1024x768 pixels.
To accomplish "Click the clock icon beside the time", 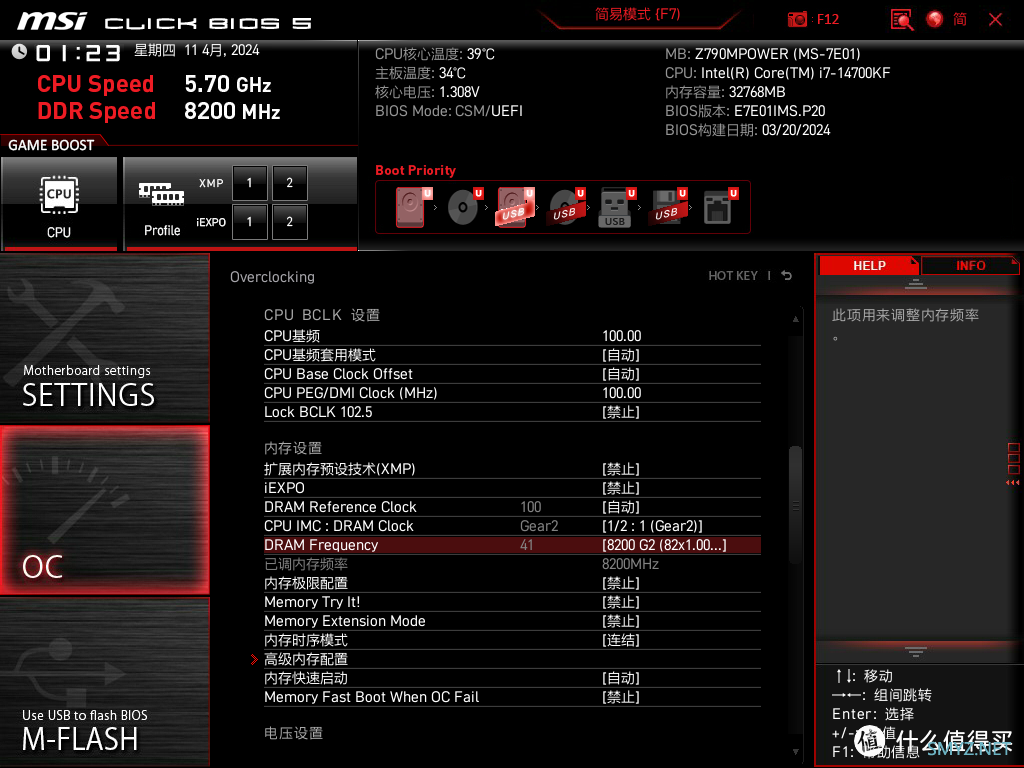I will (19, 52).
